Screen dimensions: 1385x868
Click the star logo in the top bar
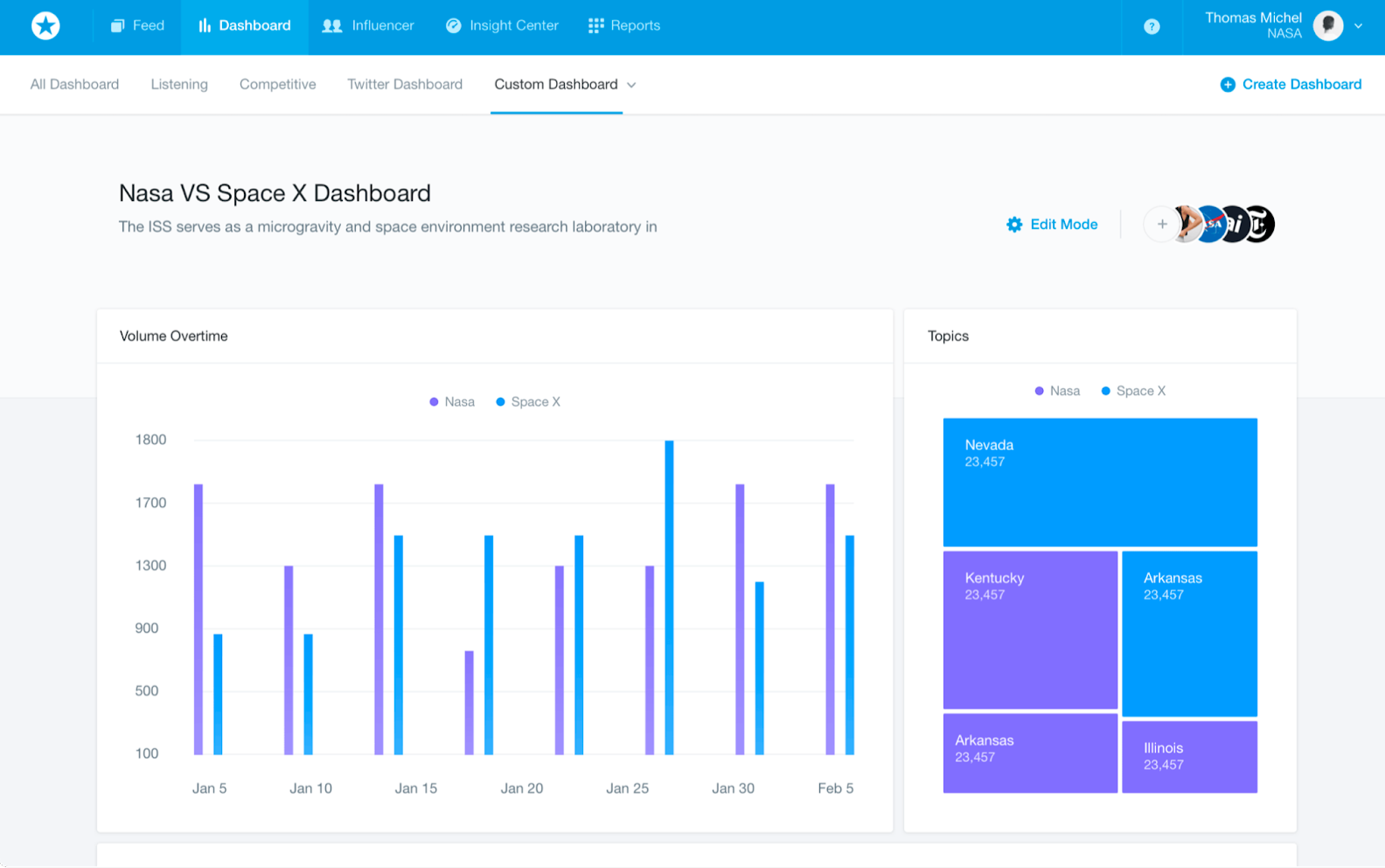(45, 26)
